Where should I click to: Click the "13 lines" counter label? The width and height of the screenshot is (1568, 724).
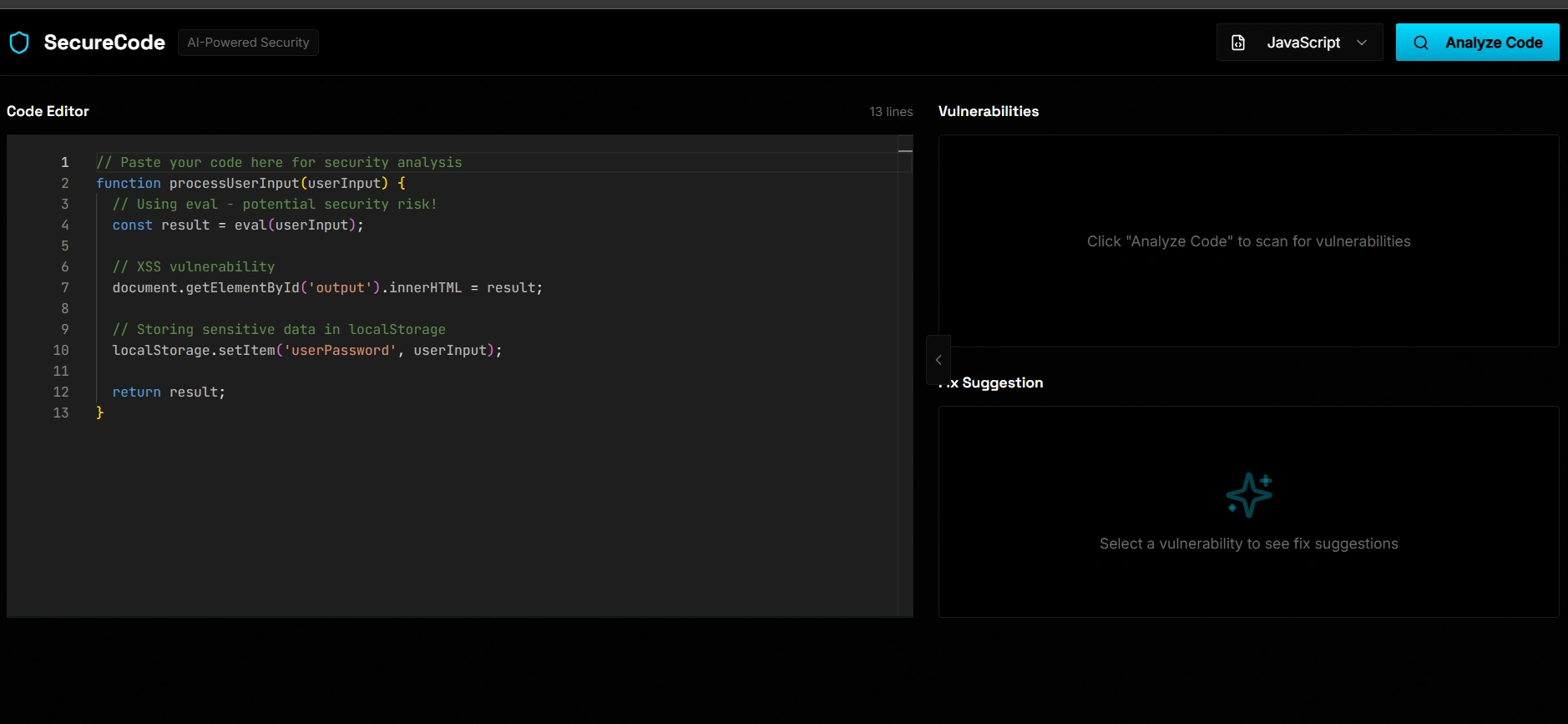[x=891, y=112]
